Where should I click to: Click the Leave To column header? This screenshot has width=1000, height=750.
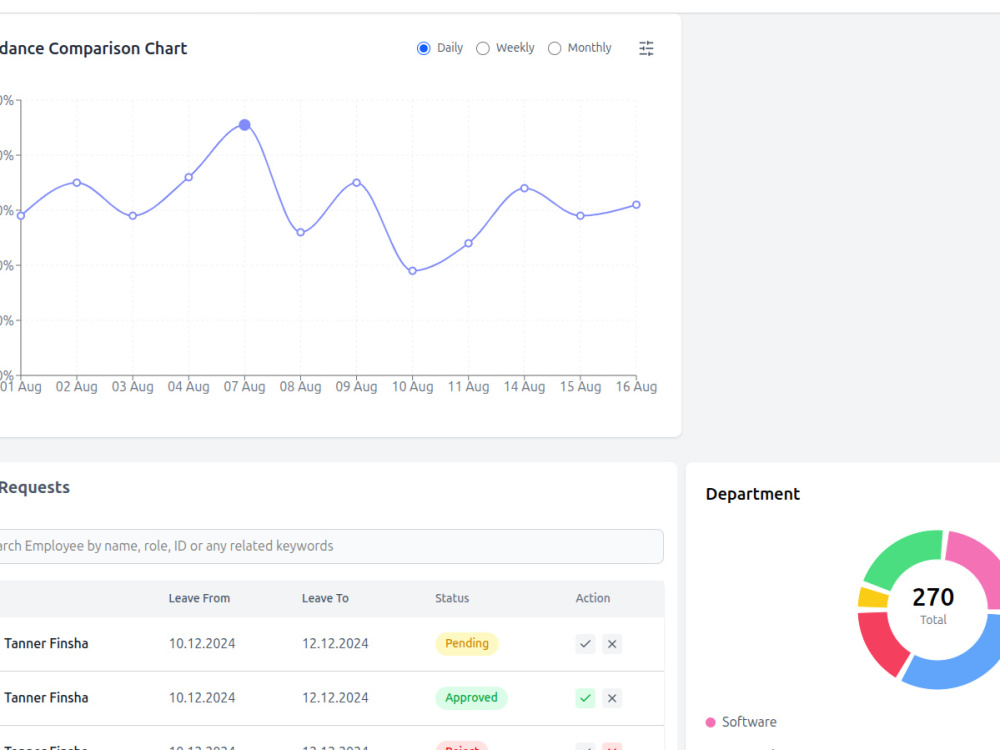325,598
